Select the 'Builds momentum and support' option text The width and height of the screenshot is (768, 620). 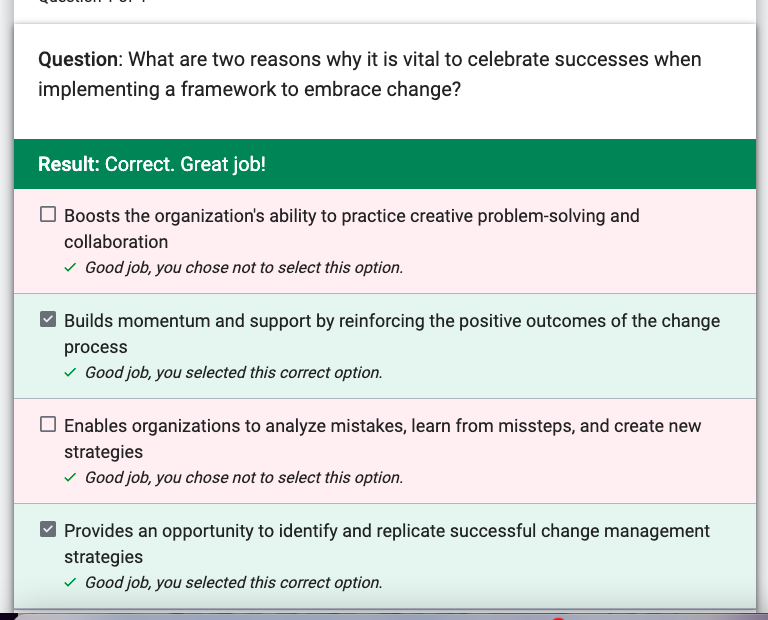click(392, 334)
